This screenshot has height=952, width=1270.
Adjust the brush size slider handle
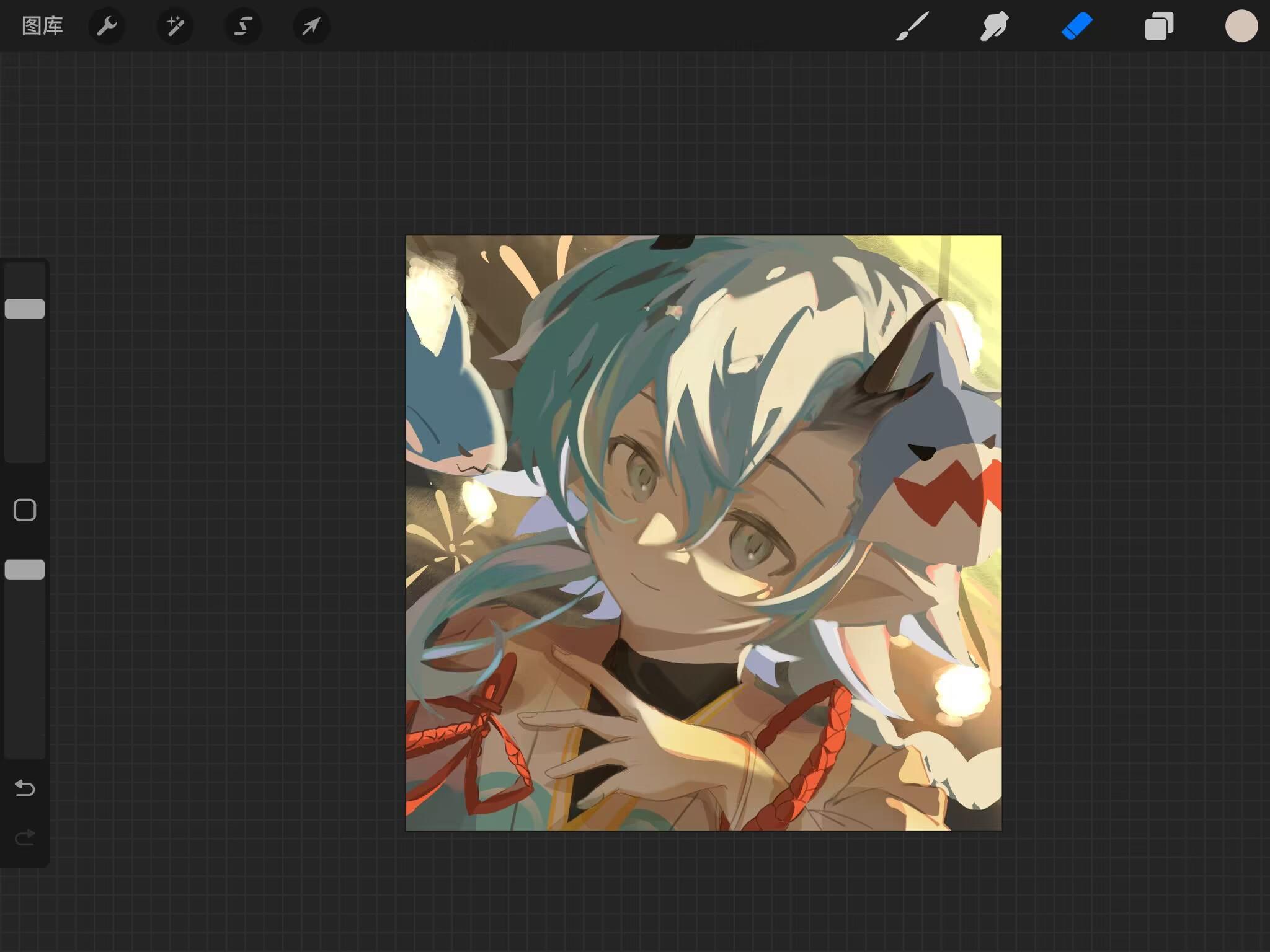[x=25, y=309]
